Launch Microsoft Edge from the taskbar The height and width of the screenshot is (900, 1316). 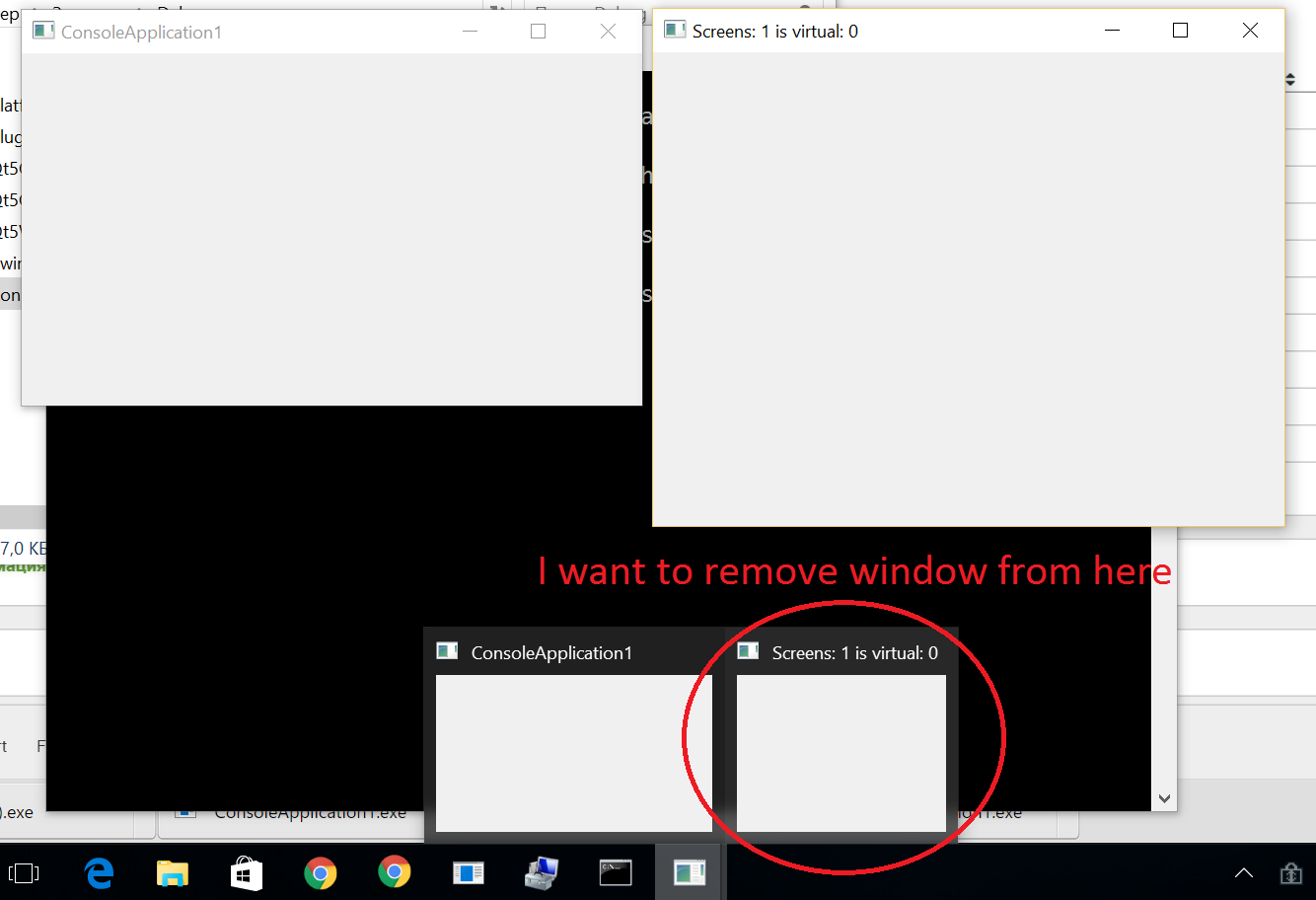coord(99,872)
